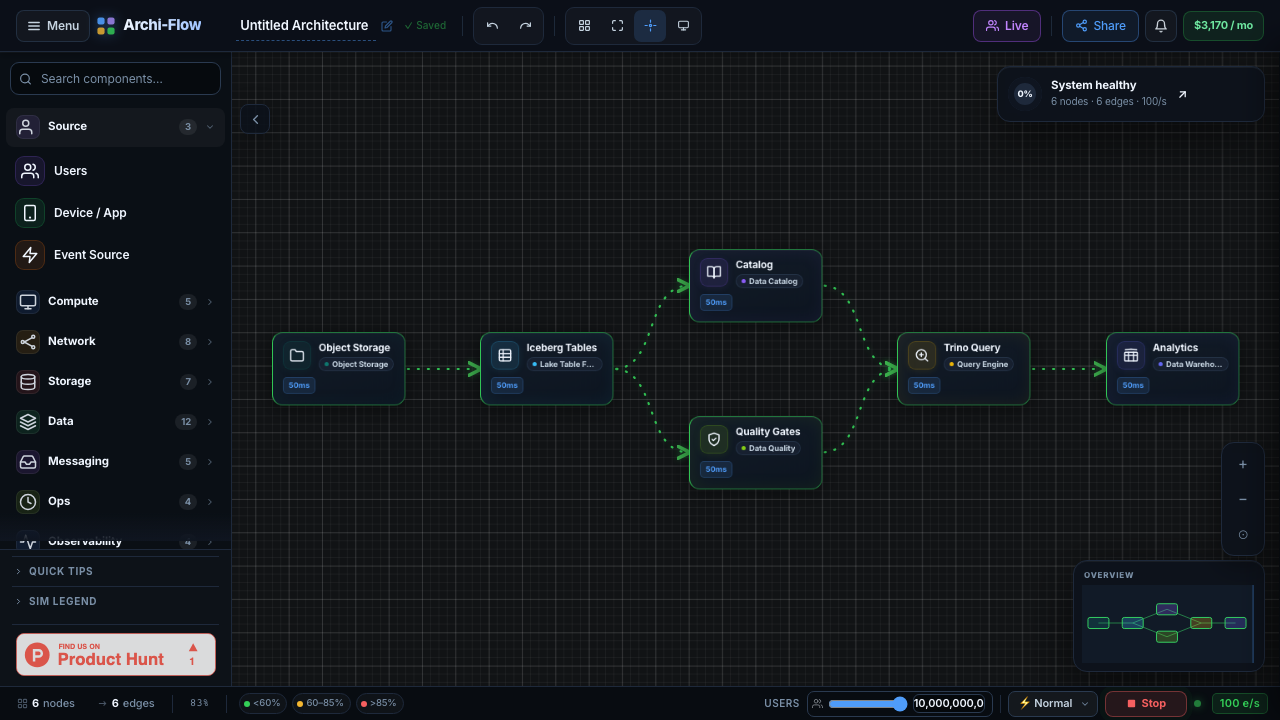This screenshot has width=1280, height=720.
Task: Open the notifications bell icon
Action: point(1161,26)
